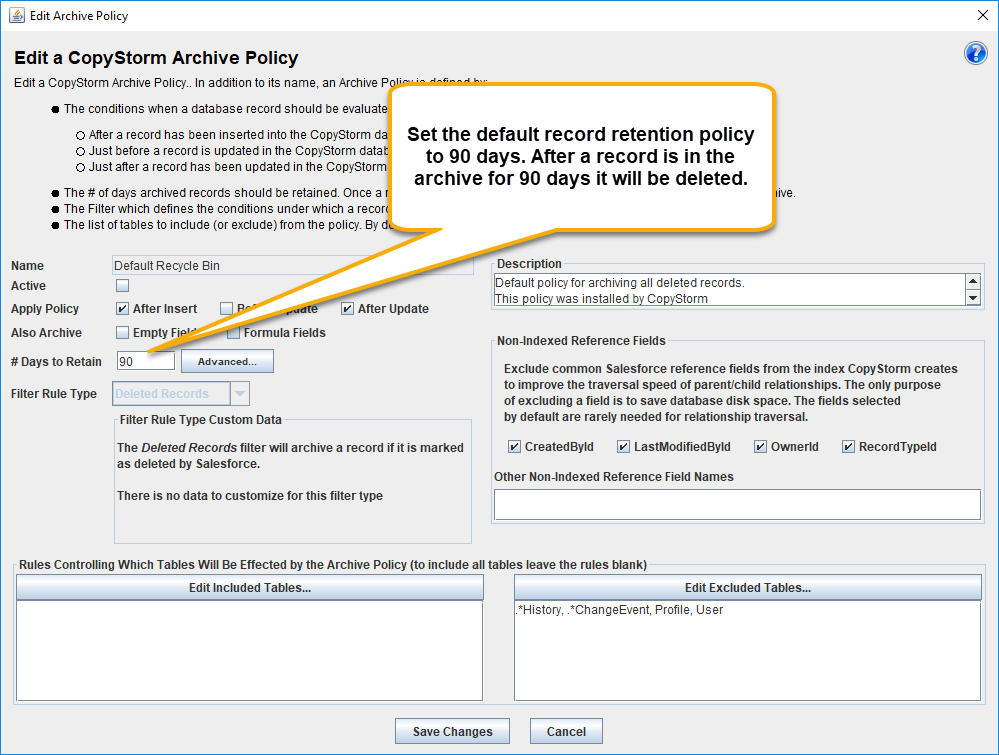Enable the Empty Fields checkbox
Viewport: 999px width, 755px height.
[122, 333]
